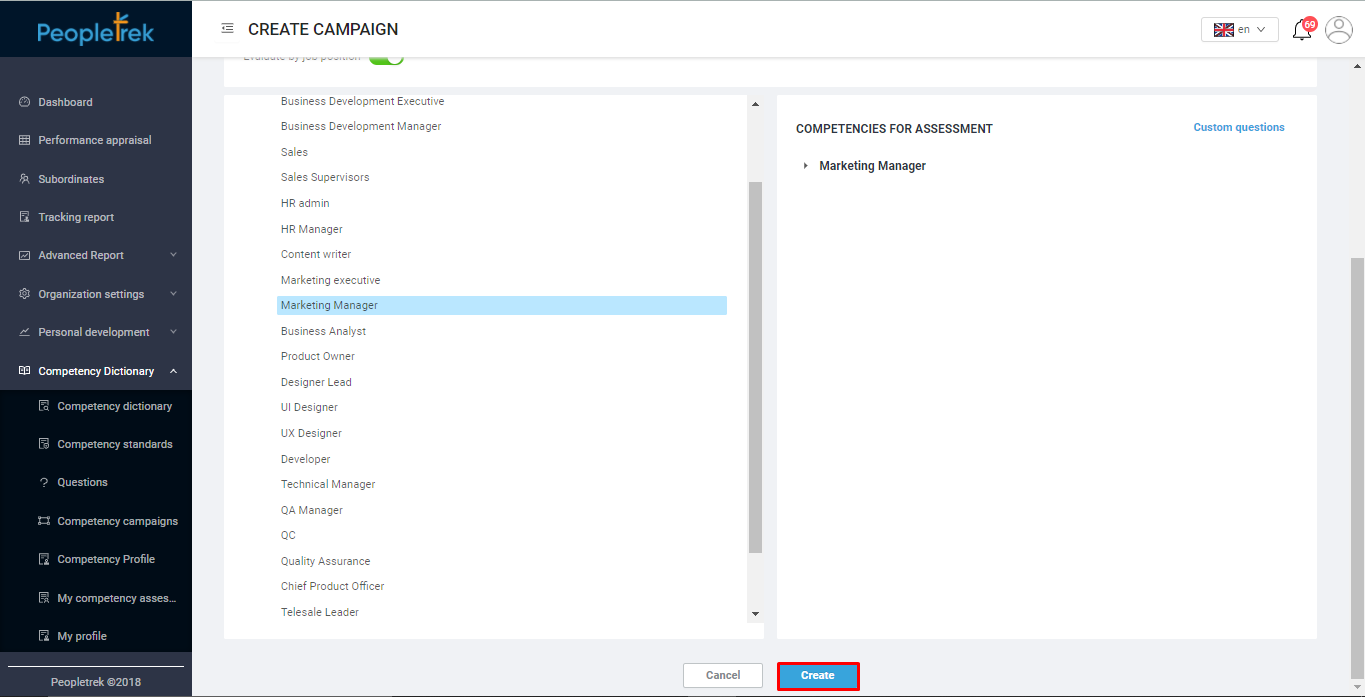Click the notification bell icon
Viewport: 1365px width, 697px height.
1301,30
